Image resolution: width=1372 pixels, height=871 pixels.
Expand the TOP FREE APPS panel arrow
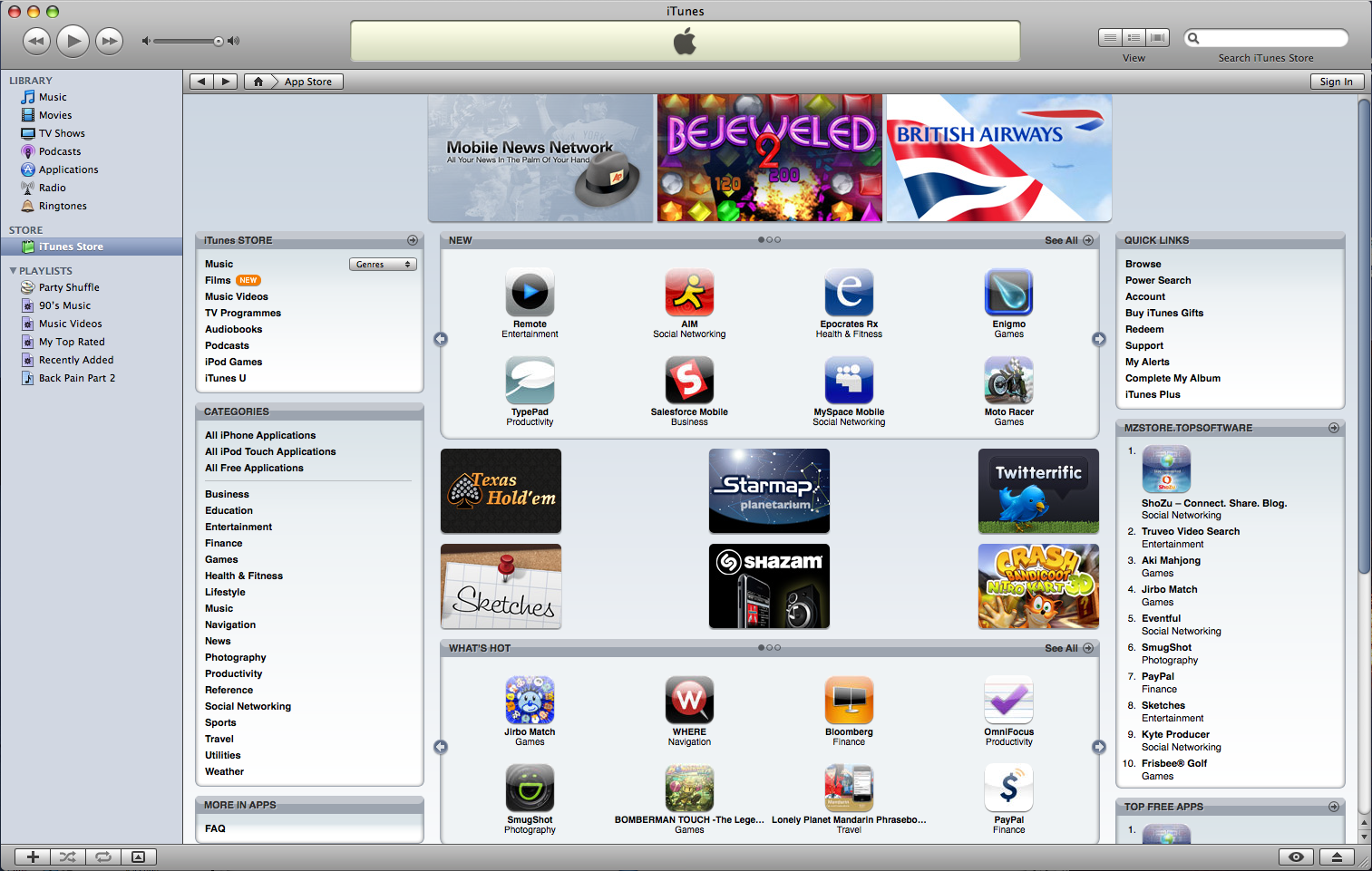pos(1334,807)
